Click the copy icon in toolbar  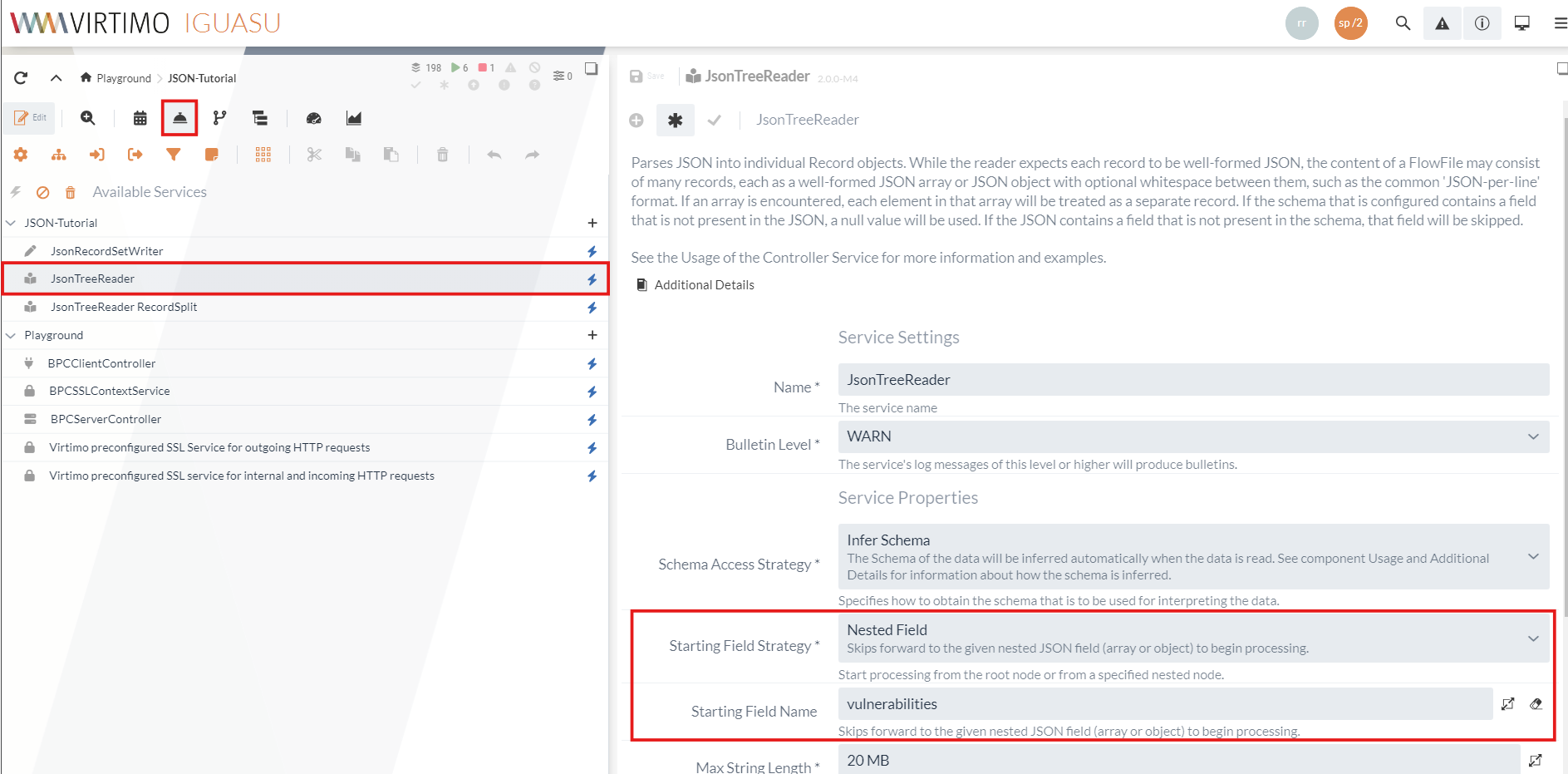(x=353, y=155)
